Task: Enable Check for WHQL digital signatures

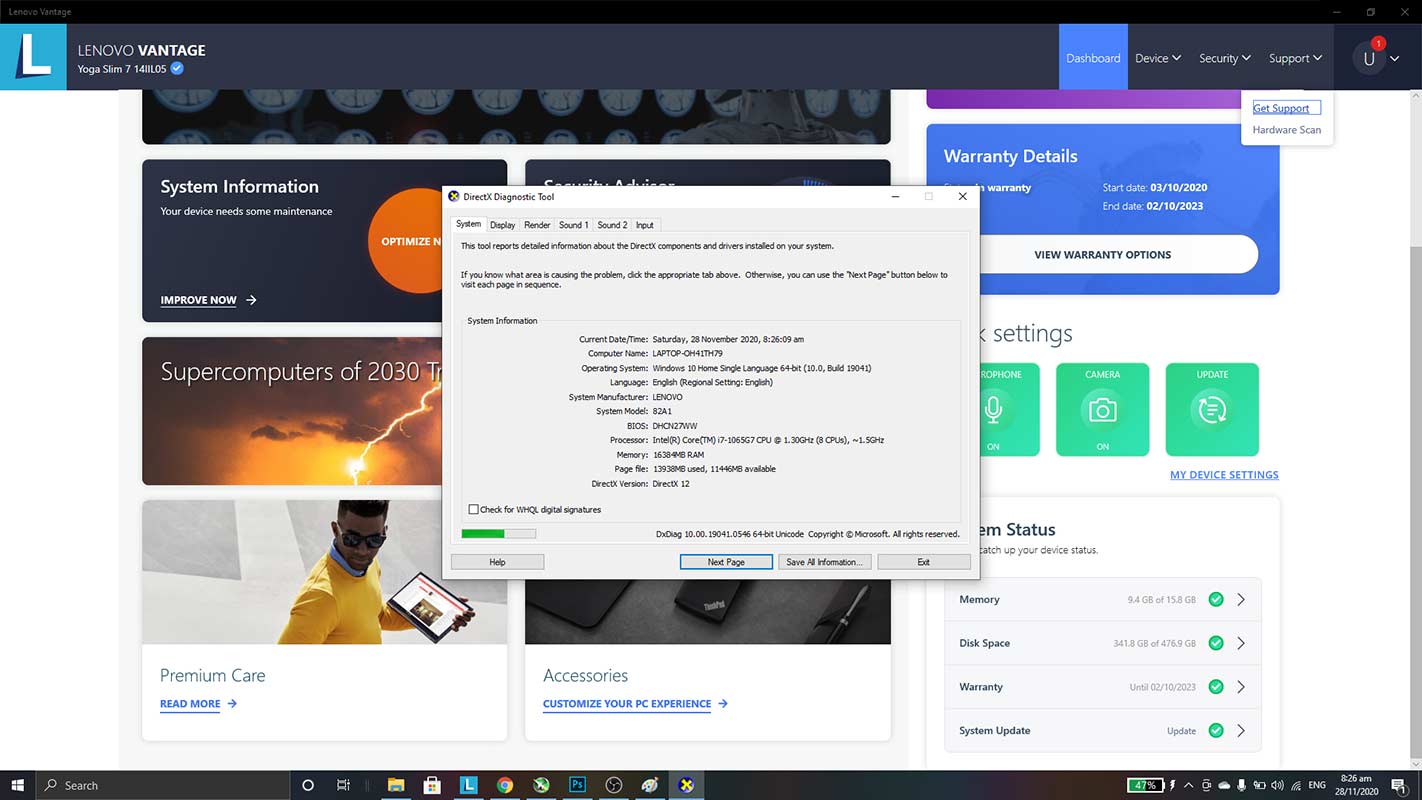Action: pos(474,510)
